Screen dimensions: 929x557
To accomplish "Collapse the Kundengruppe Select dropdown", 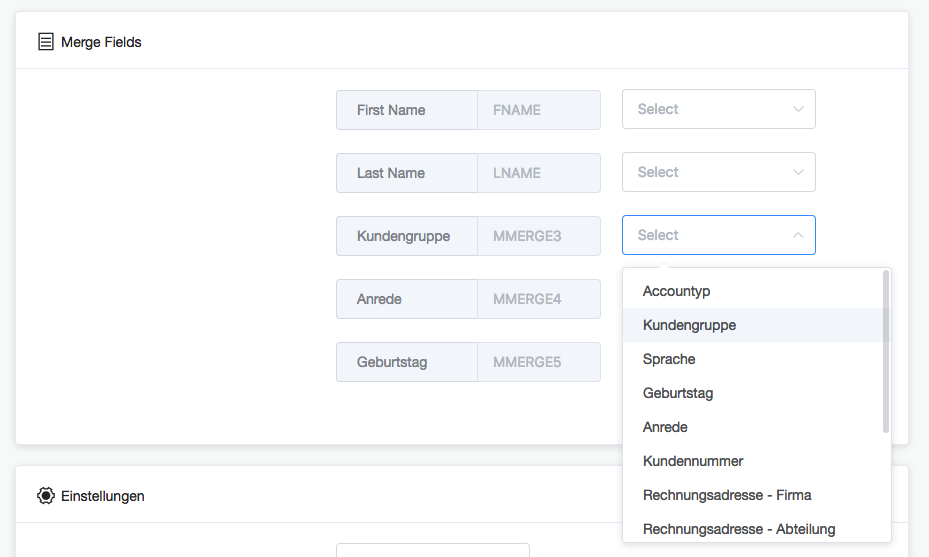I will (719, 235).
